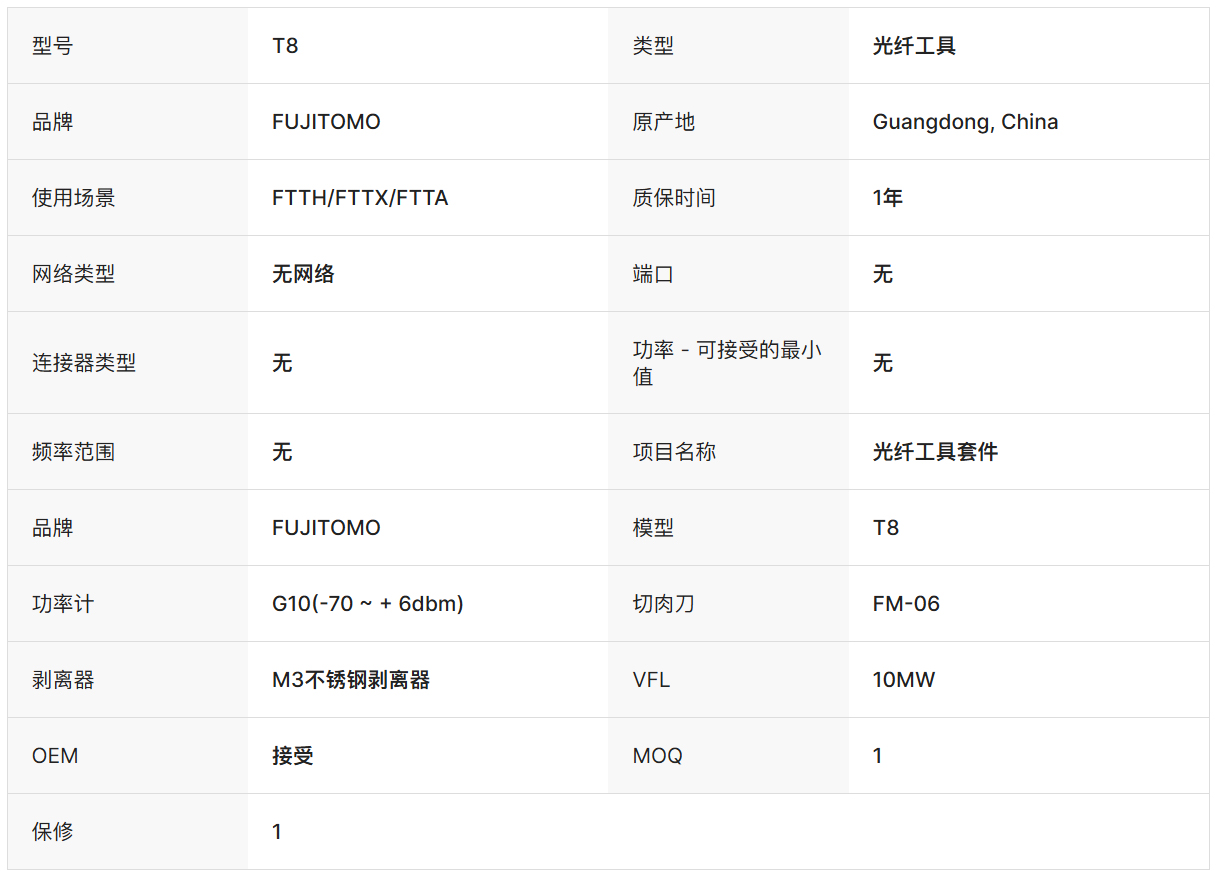Viewport: 1216px width, 876px height.
Task: Select the FM-06 value
Action: (906, 604)
